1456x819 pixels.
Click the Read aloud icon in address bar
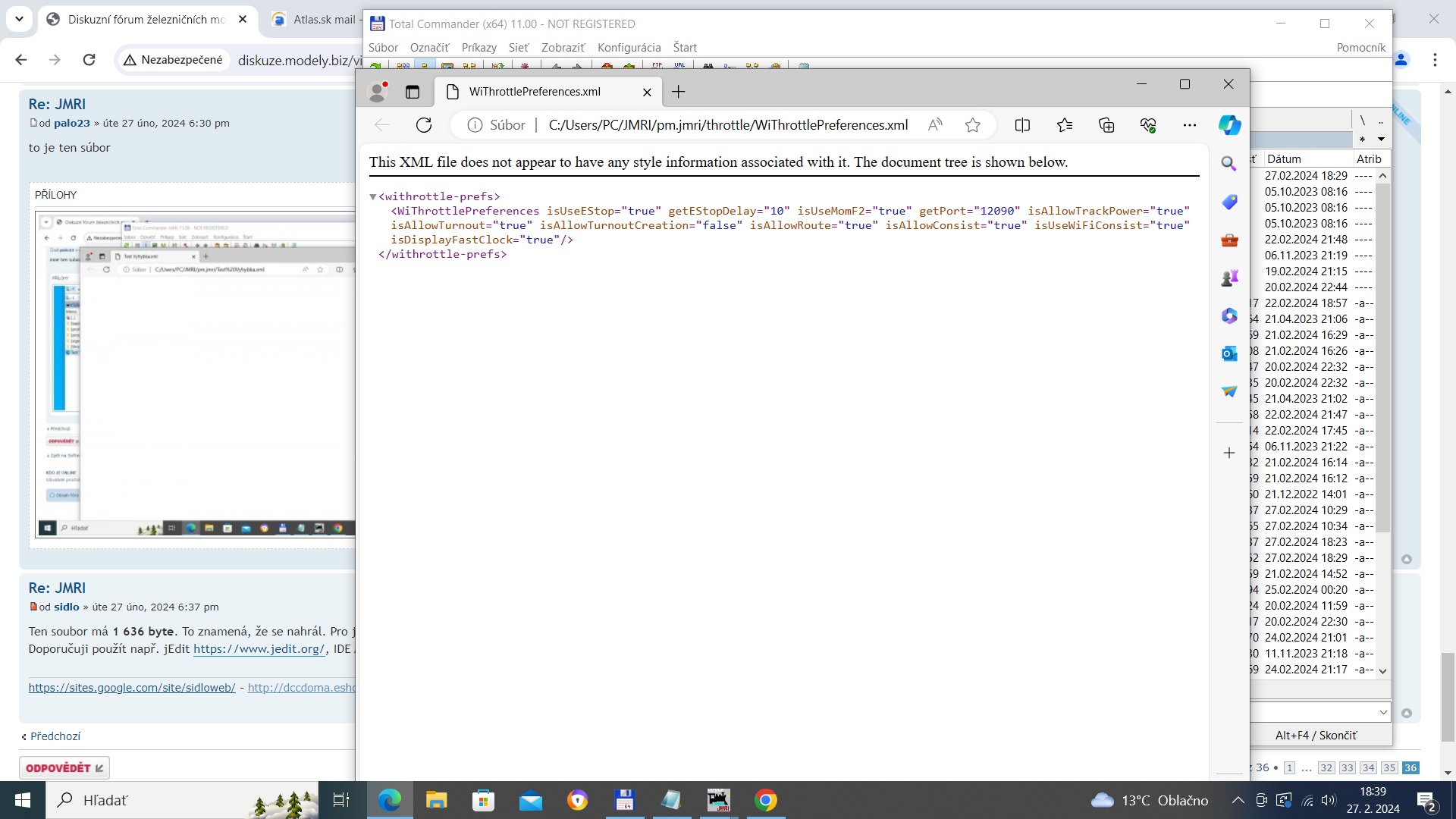coord(935,125)
